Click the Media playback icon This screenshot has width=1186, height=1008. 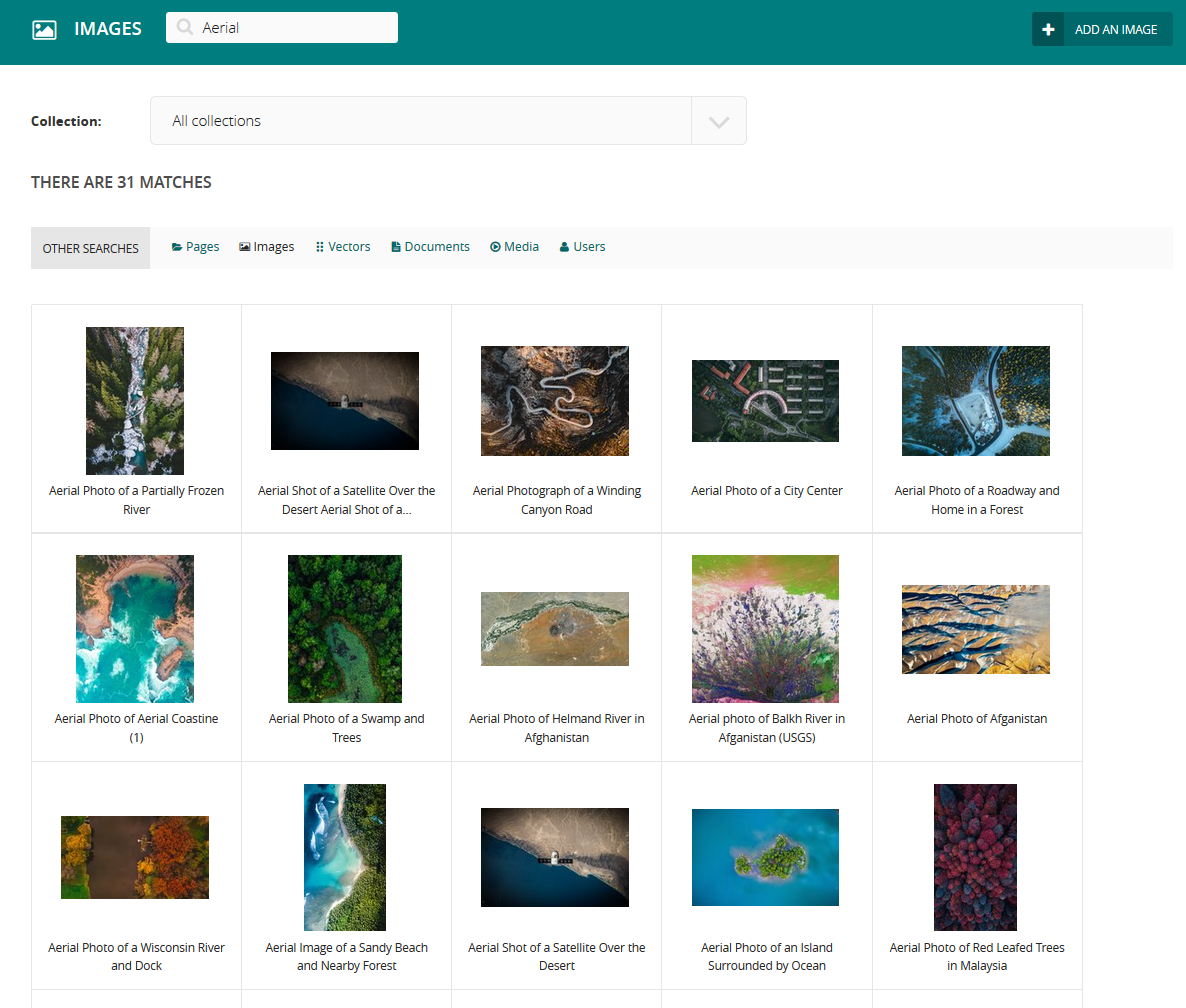(x=493, y=246)
